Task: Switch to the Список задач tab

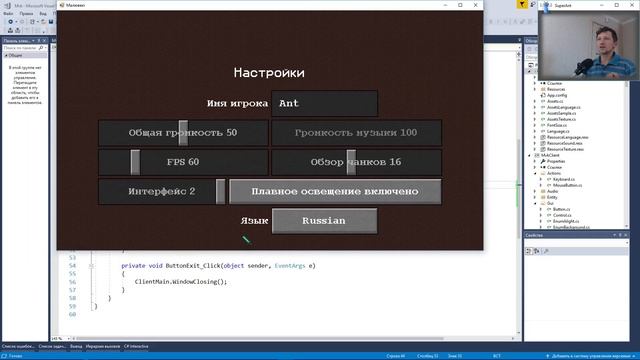Action: (52, 347)
